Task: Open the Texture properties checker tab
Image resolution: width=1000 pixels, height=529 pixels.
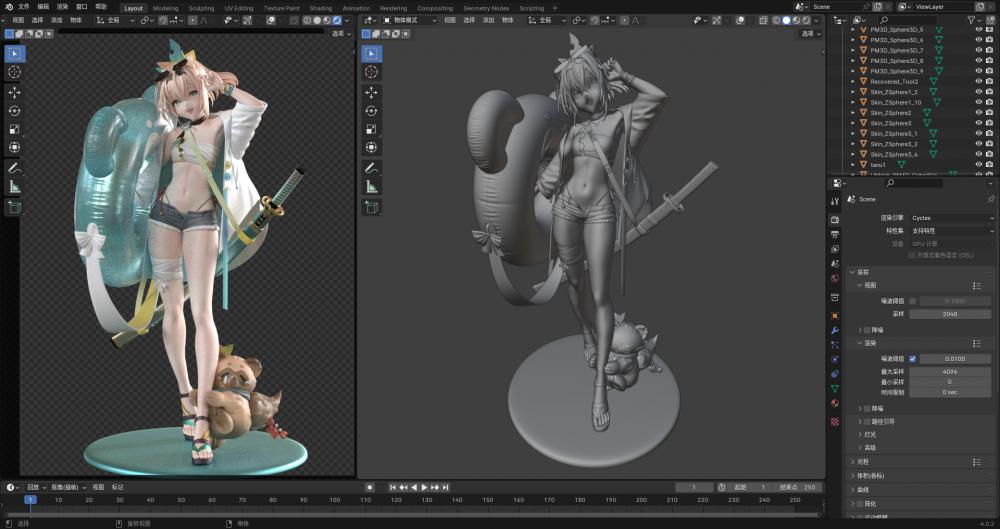Action: [835, 422]
